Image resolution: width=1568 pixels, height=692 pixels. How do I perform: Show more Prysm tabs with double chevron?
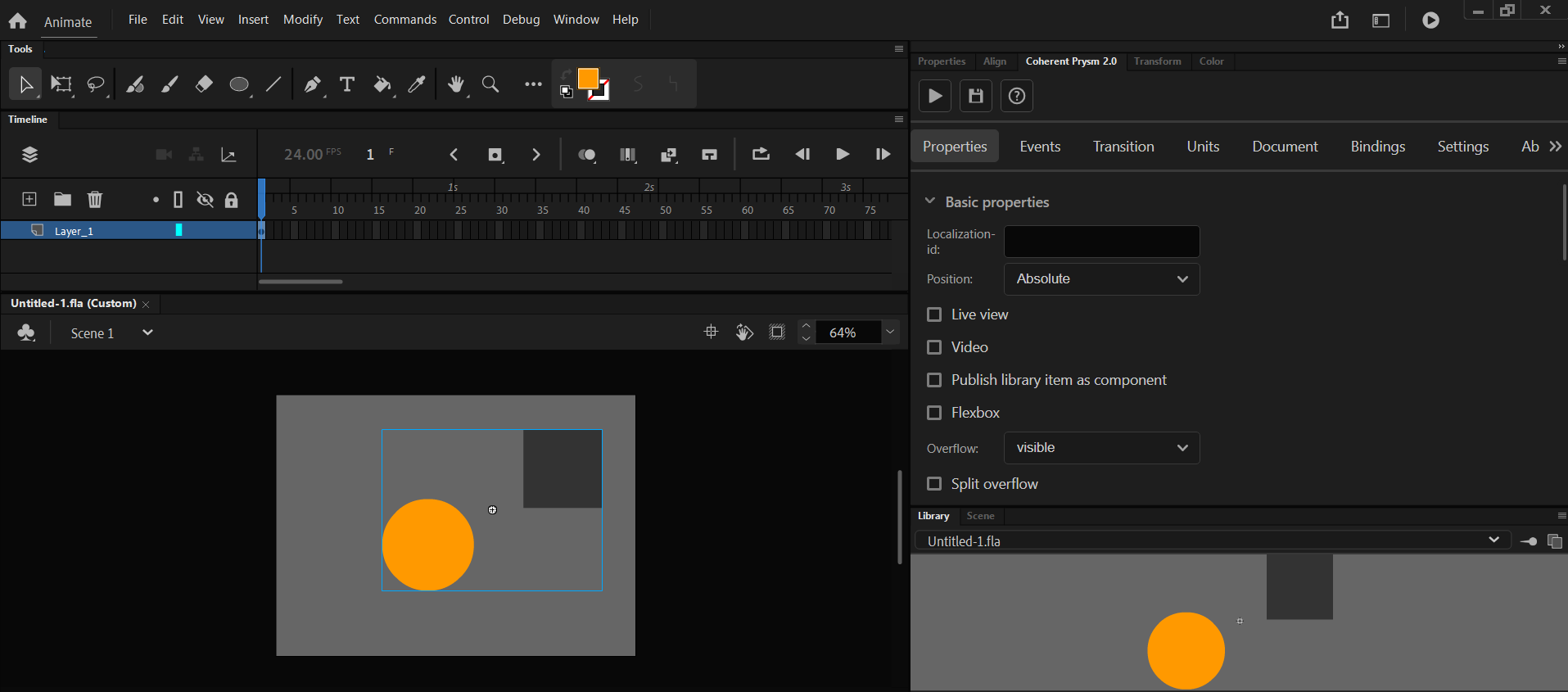point(1556,146)
